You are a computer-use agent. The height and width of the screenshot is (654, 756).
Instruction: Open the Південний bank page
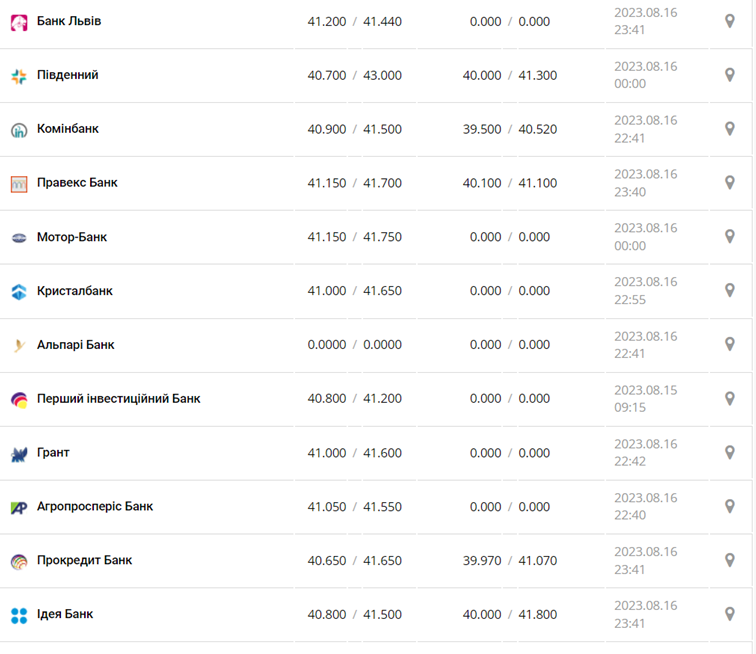68,75
